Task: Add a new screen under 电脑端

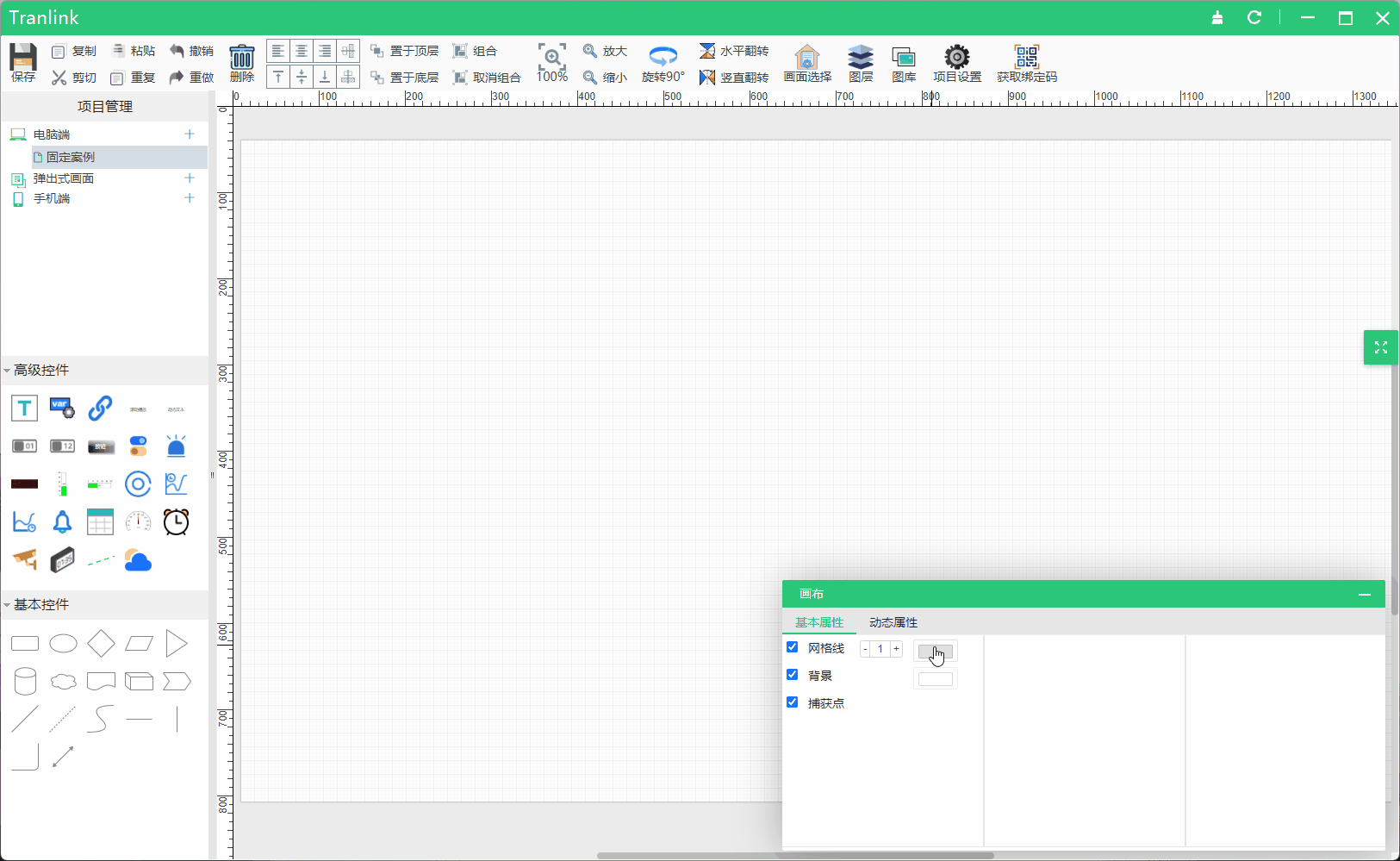Action: [x=190, y=134]
